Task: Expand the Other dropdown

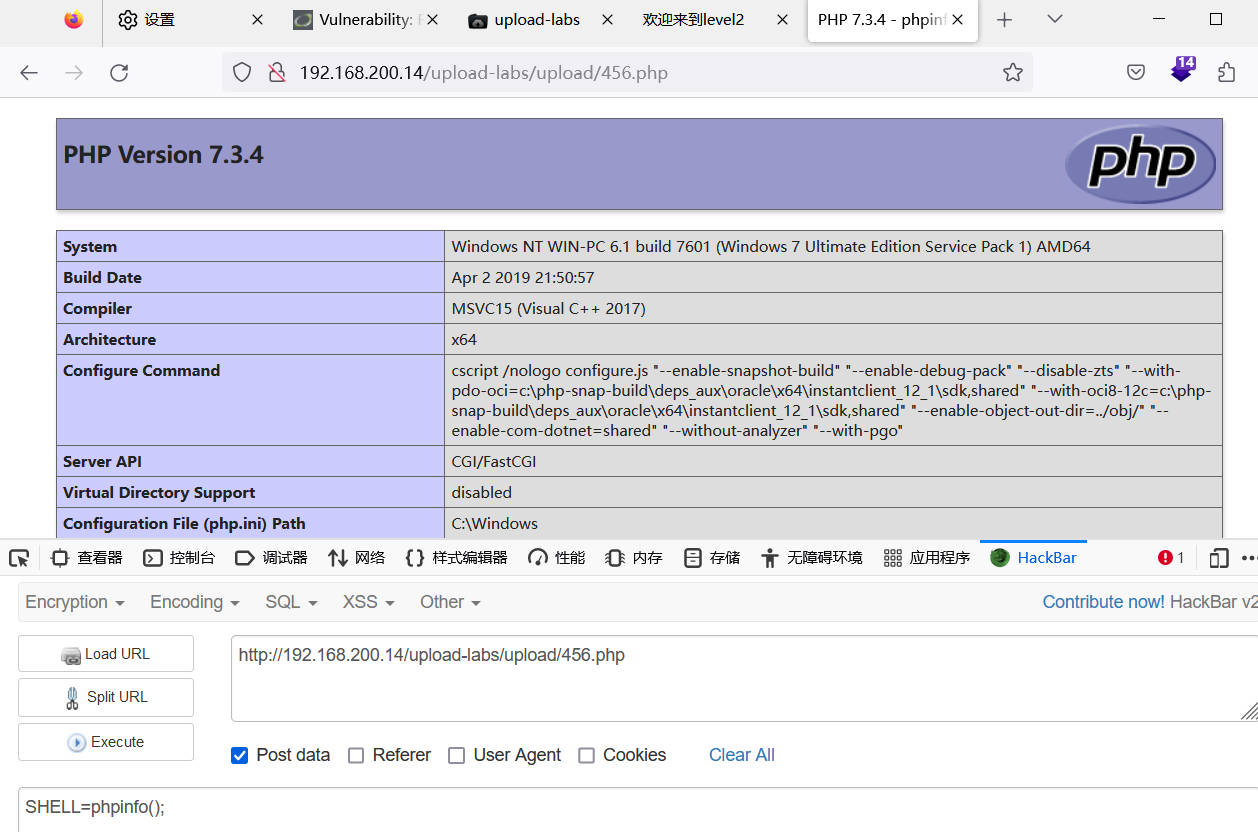Action: [x=451, y=602]
